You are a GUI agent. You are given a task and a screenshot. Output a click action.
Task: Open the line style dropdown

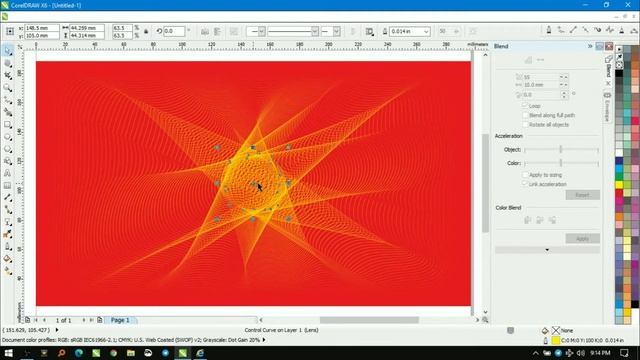315,31
